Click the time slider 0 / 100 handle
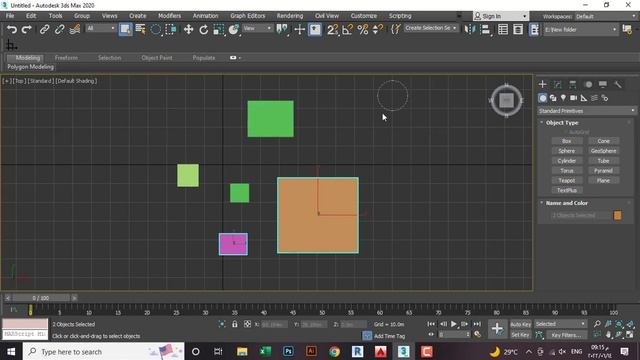The width and height of the screenshot is (640, 360). click(41, 298)
